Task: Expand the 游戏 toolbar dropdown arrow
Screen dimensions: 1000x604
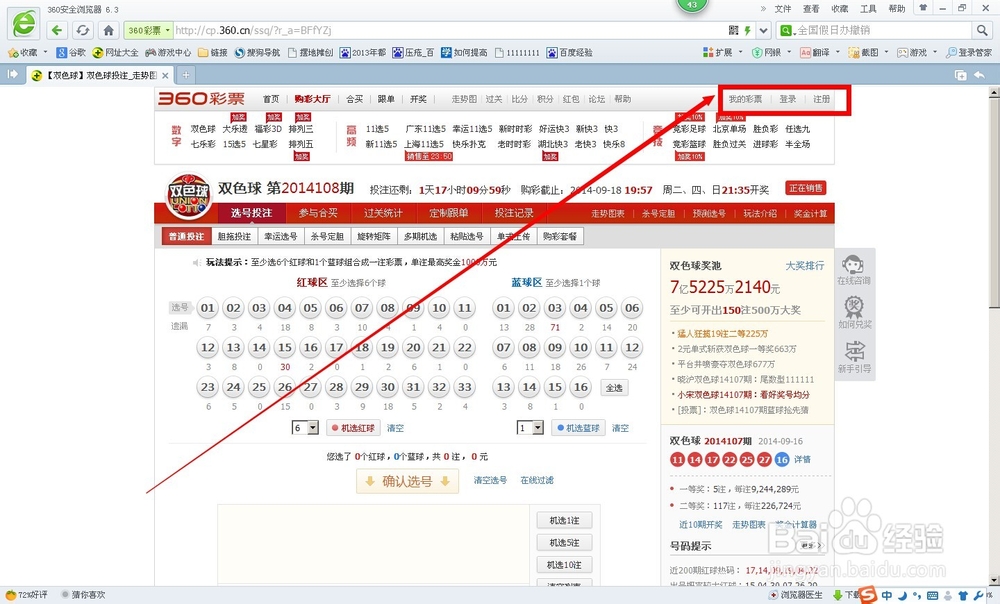Action: point(935,52)
